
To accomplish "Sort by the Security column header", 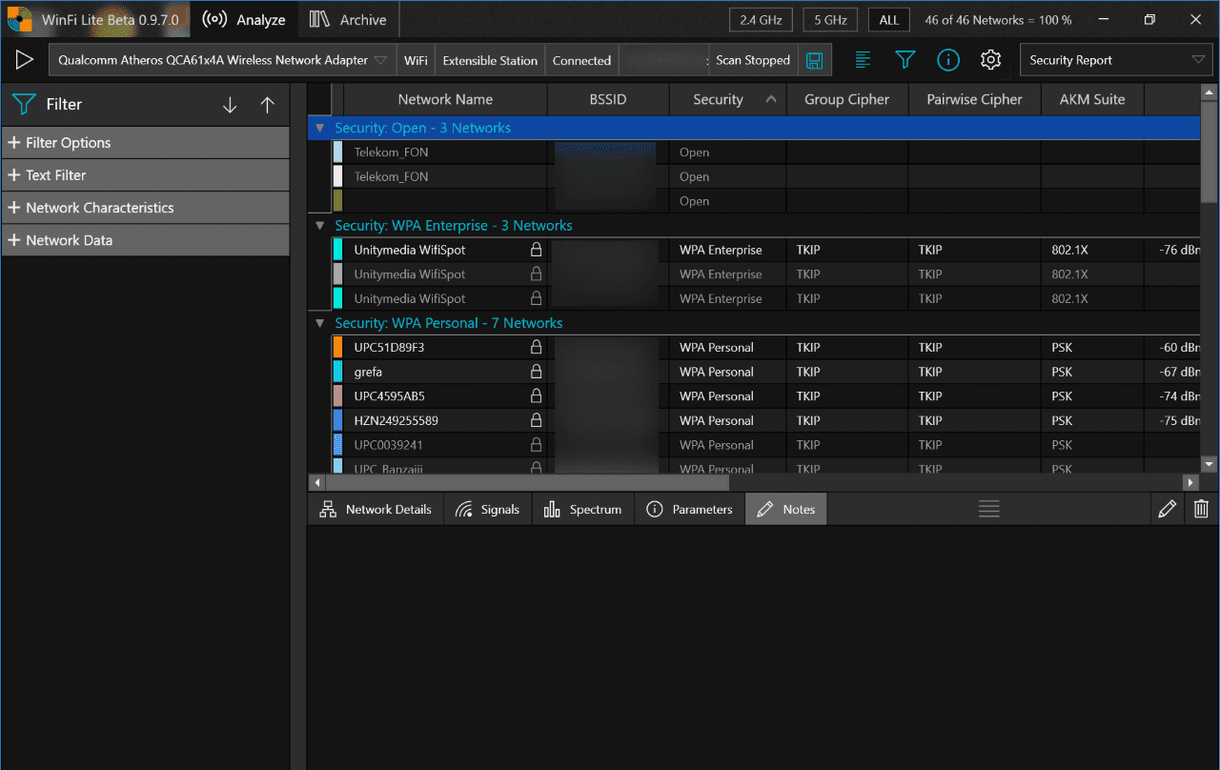I will point(728,99).
